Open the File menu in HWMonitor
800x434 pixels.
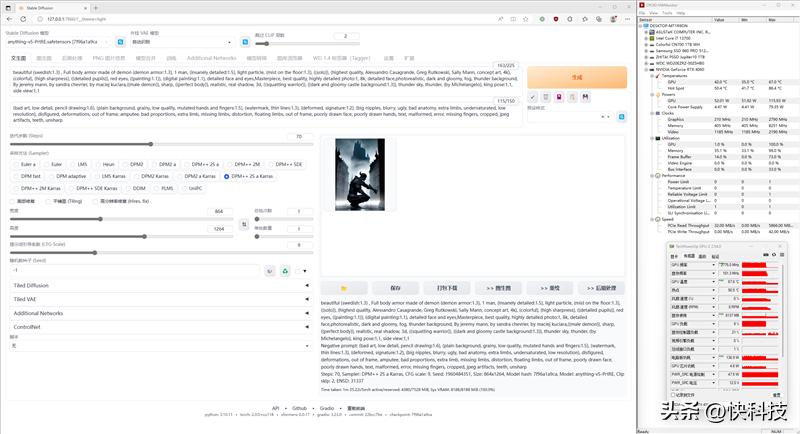point(642,13)
